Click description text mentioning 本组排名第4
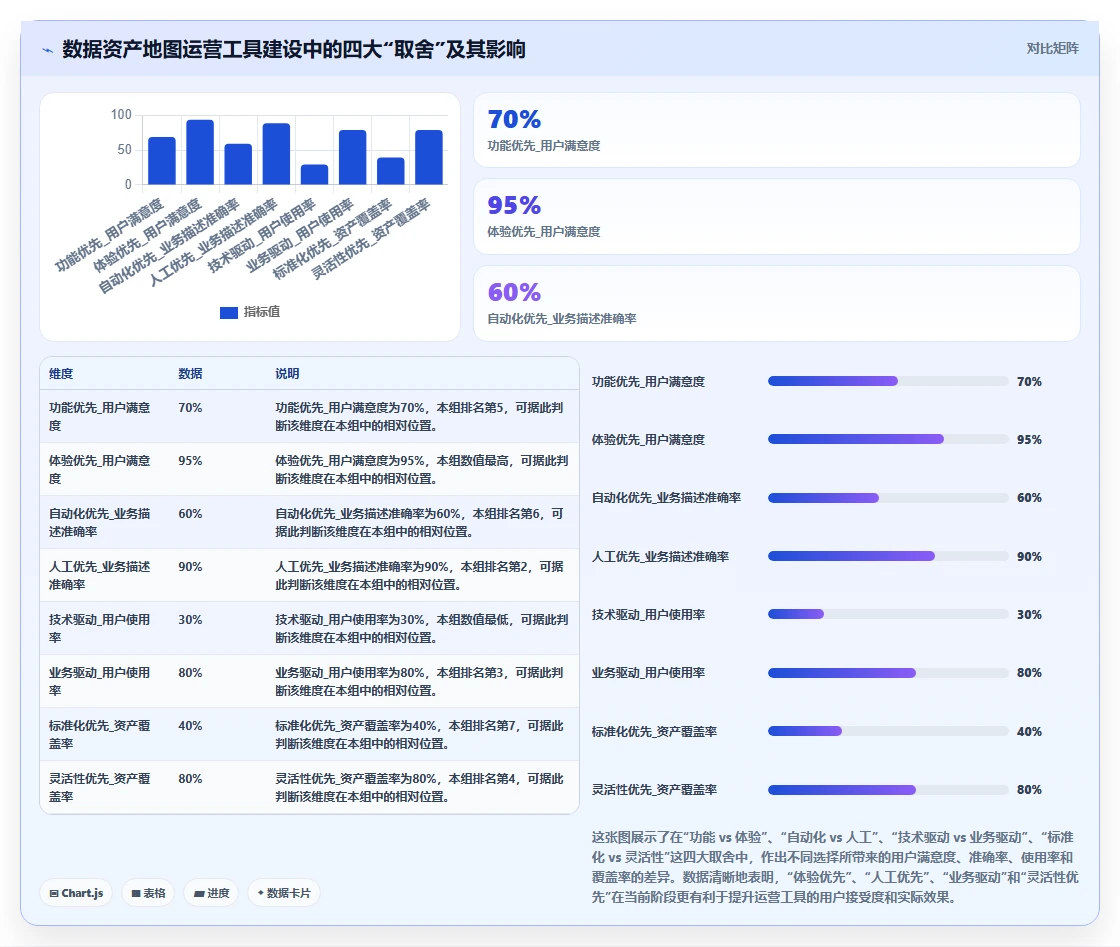 (420, 787)
